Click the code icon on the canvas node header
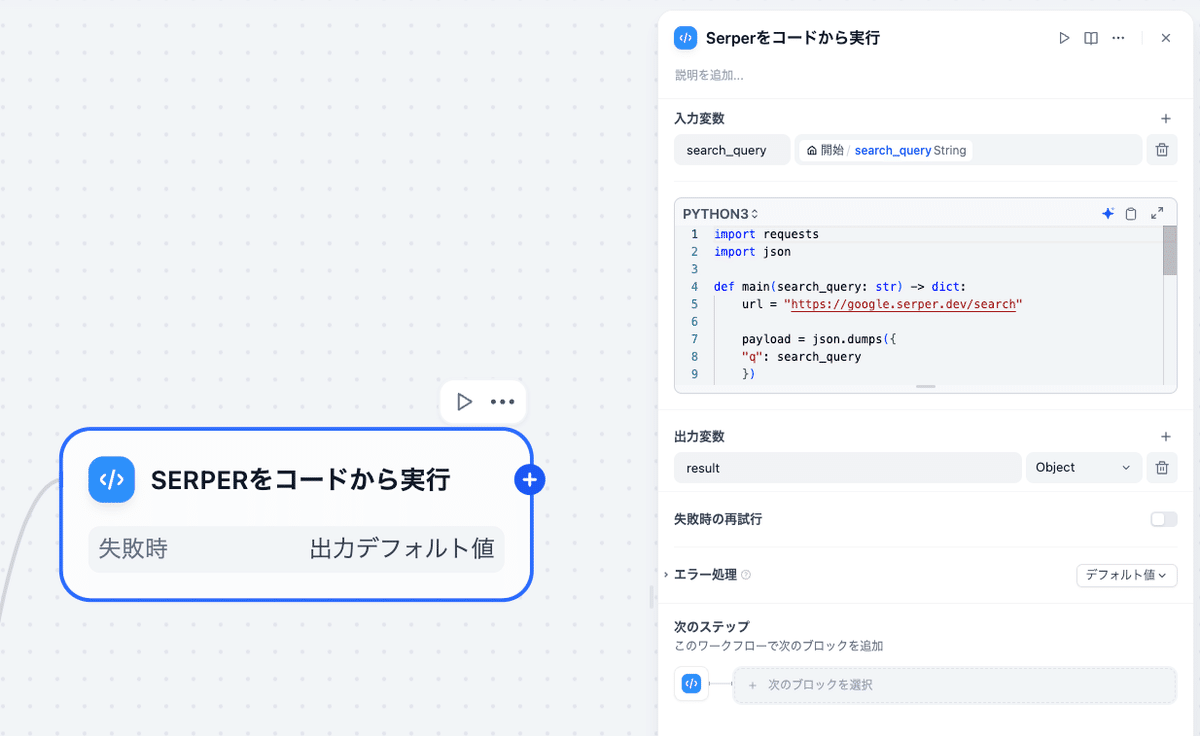The height and width of the screenshot is (736, 1200). [x=111, y=479]
